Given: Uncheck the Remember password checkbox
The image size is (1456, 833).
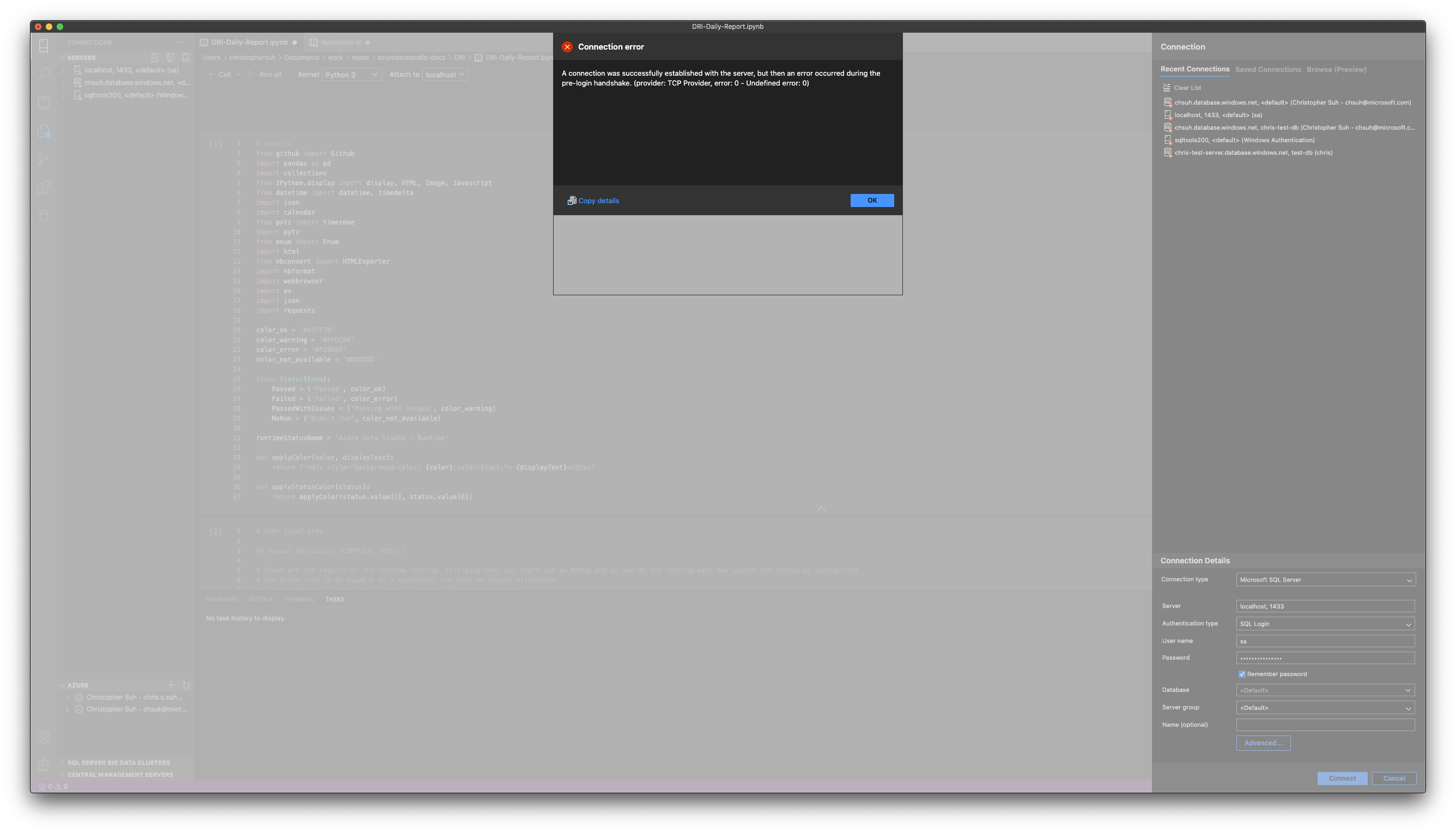Looking at the screenshot, I should (1242, 674).
